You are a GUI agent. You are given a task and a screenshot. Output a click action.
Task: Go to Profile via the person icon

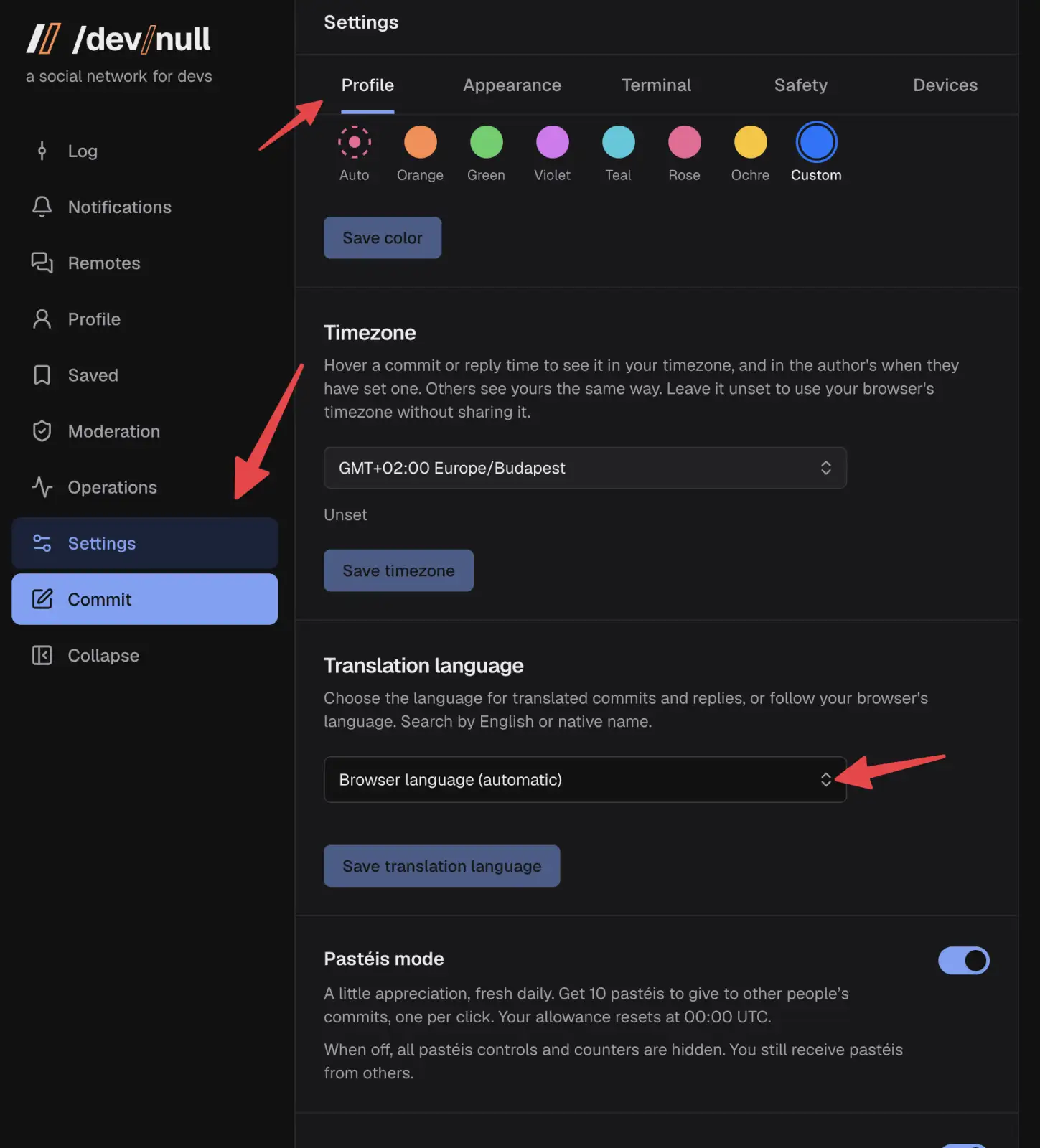point(42,319)
